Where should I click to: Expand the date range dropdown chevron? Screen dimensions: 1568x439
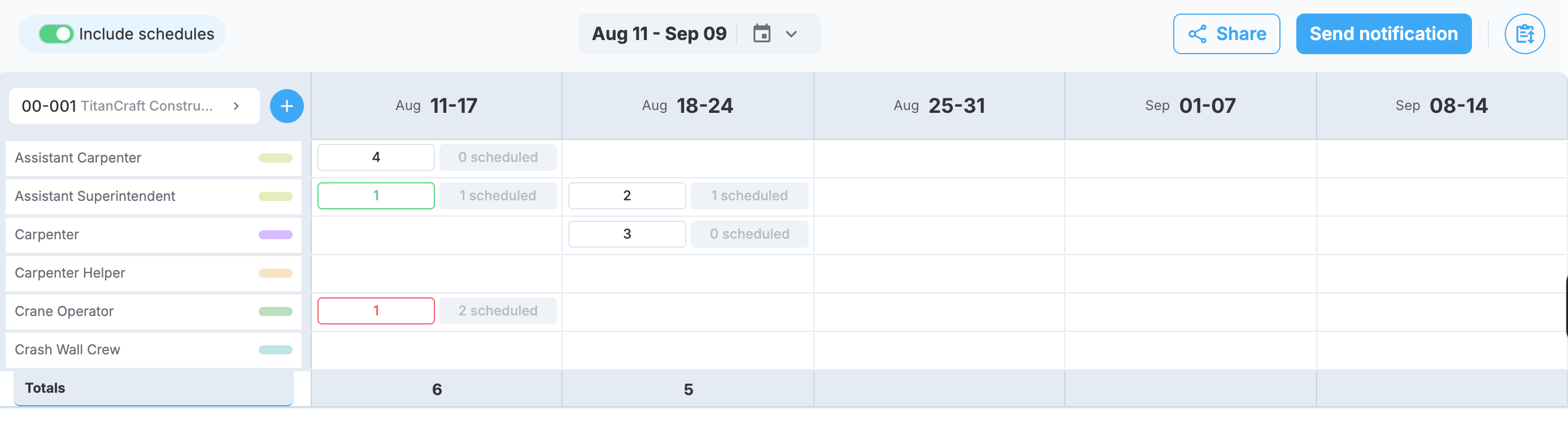click(x=791, y=34)
